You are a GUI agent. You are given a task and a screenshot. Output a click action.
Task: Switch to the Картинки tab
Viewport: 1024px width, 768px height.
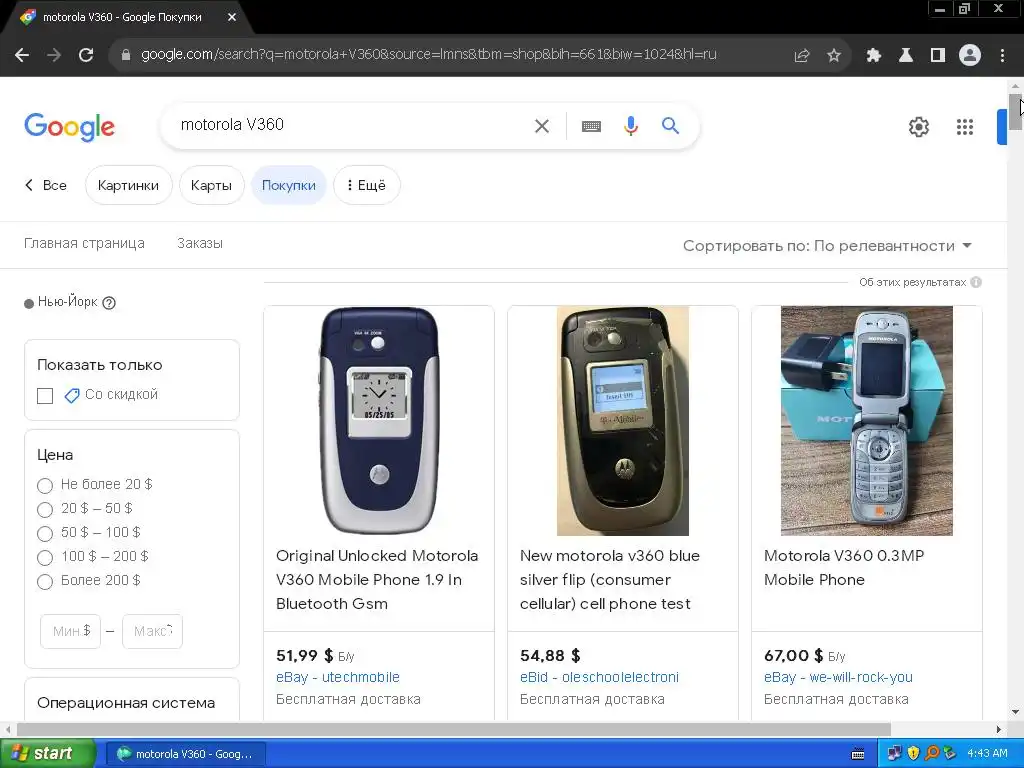click(128, 185)
